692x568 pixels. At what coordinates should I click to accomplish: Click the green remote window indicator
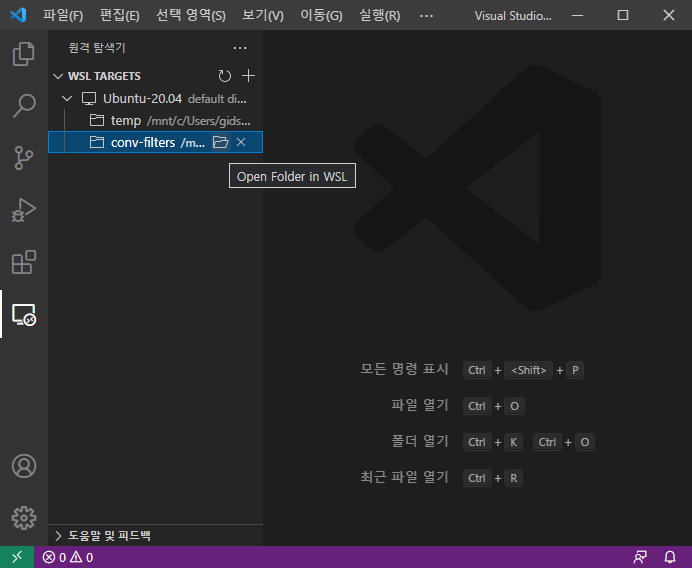coord(17,557)
